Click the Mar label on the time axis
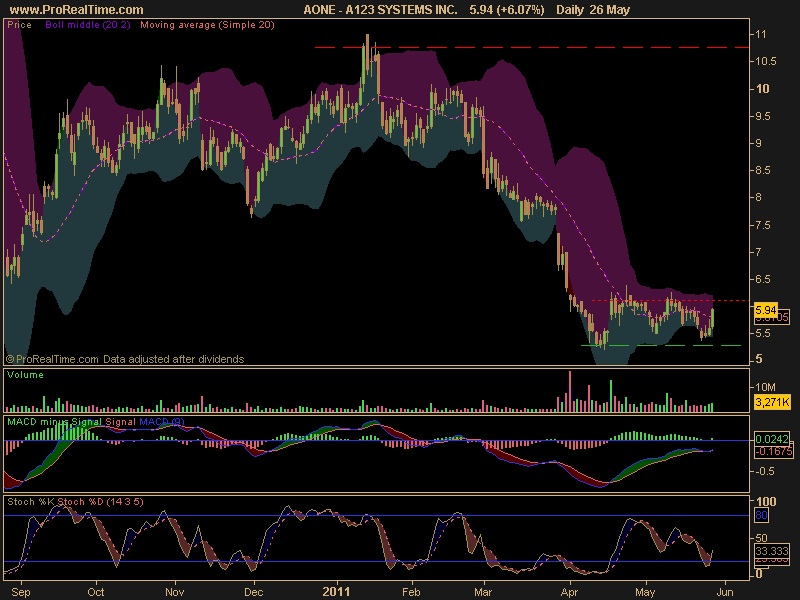 tap(483, 592)
